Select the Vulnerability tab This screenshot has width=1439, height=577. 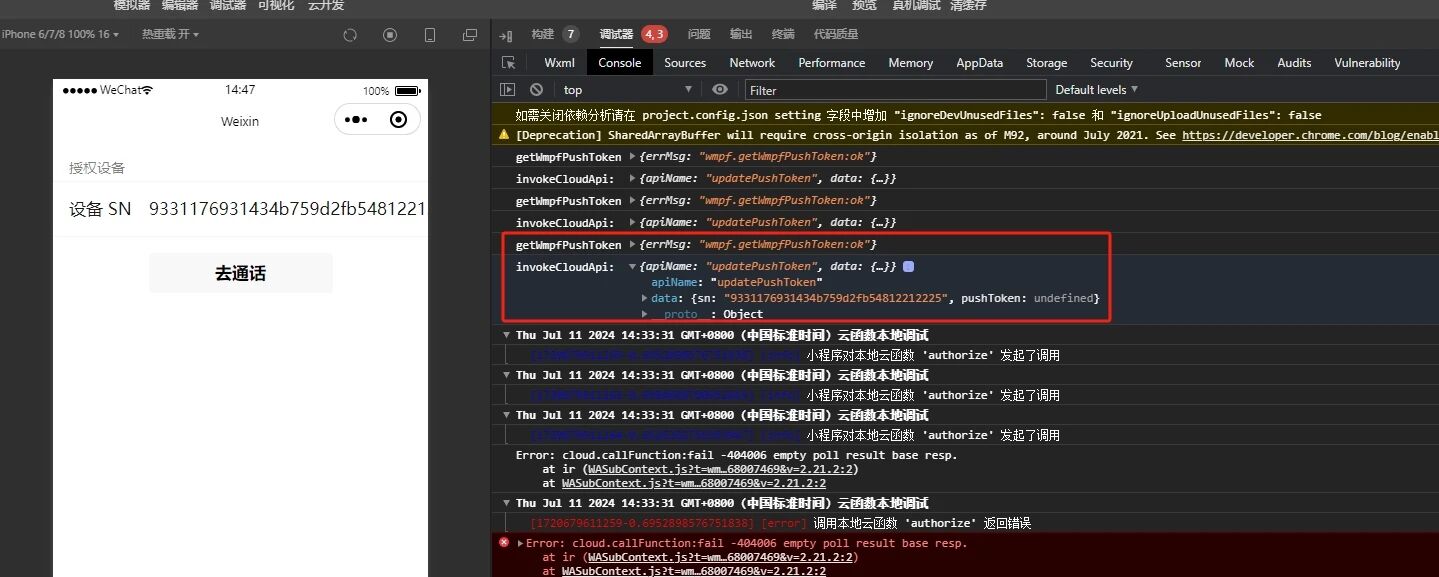pos(1367,63)
